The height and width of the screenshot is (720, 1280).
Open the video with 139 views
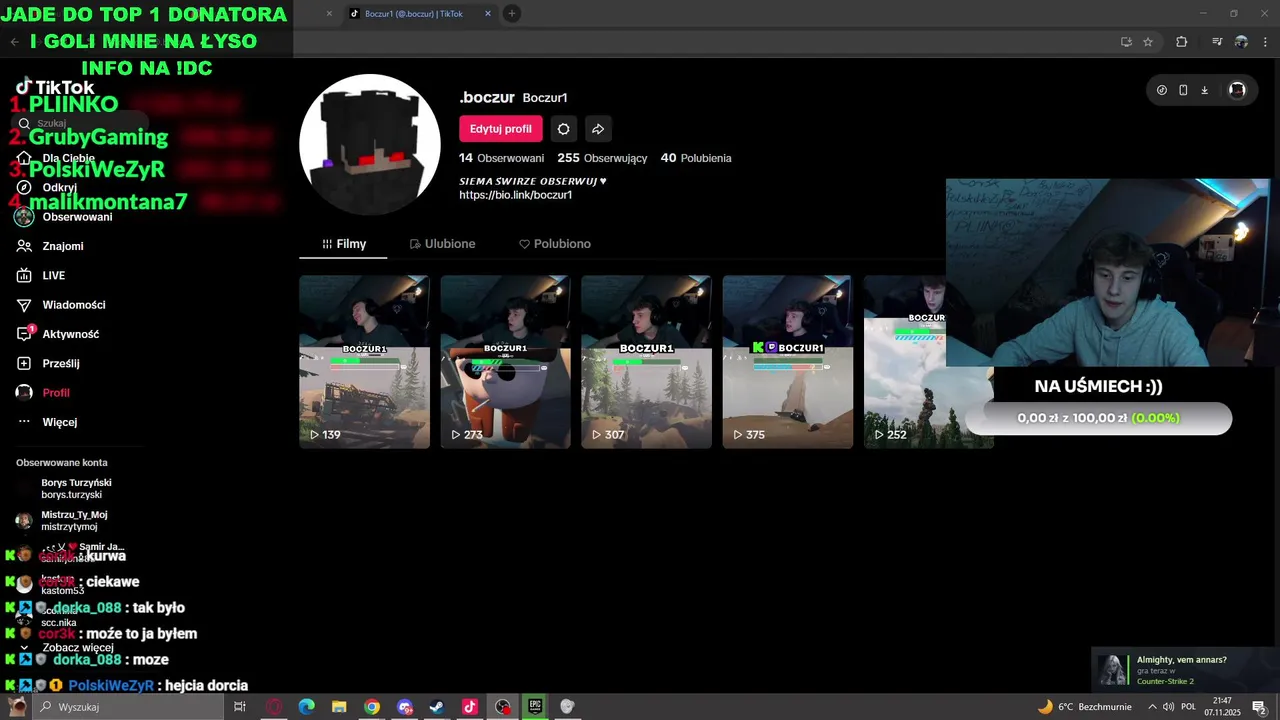coord(364,361)
